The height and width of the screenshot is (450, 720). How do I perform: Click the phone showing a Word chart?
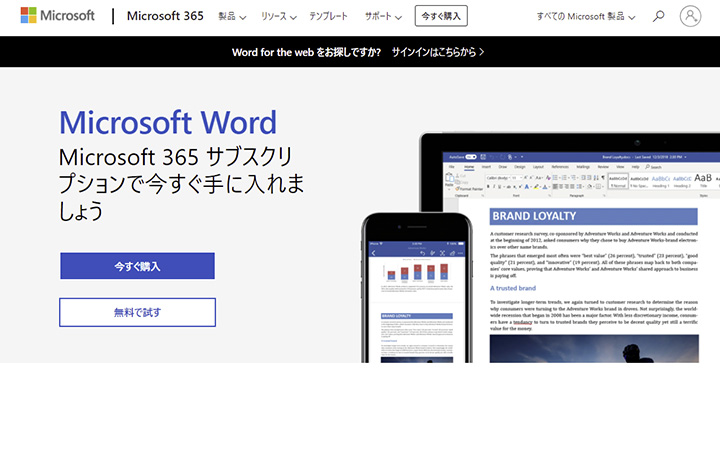click(x=417, y=288)
